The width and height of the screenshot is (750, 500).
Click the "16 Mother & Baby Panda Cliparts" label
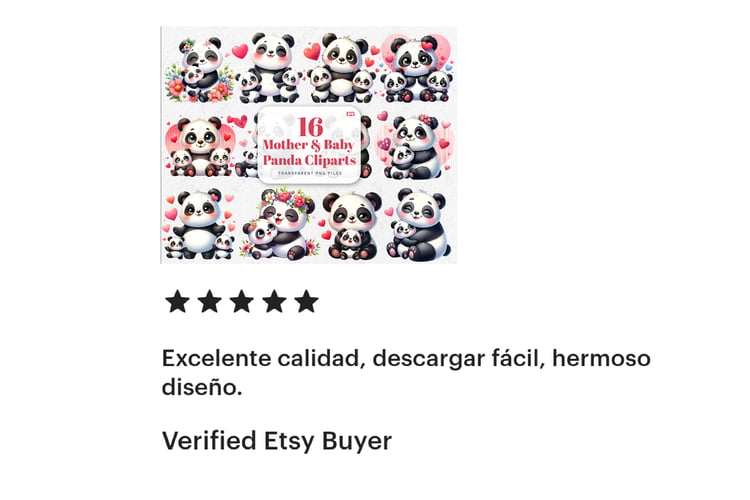(x=309, y=142)
